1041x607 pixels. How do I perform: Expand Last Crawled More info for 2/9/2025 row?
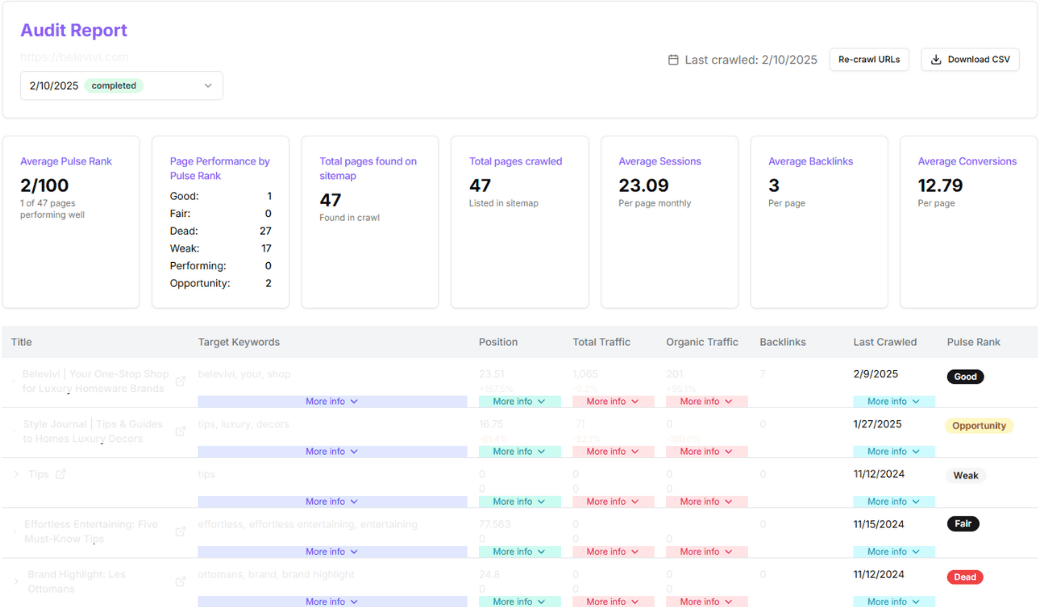[x=894, y=402]
